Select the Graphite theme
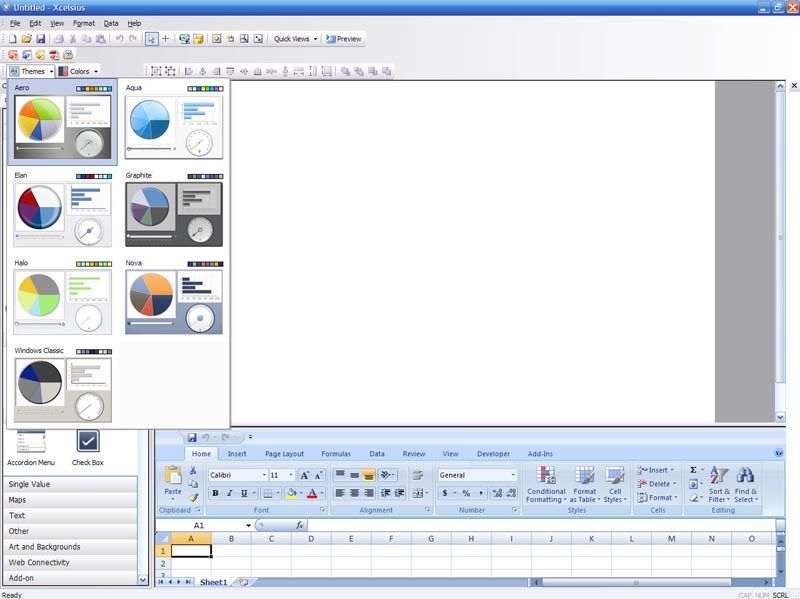The height and width of the screenshot is (599, 800). click(174, 215)
